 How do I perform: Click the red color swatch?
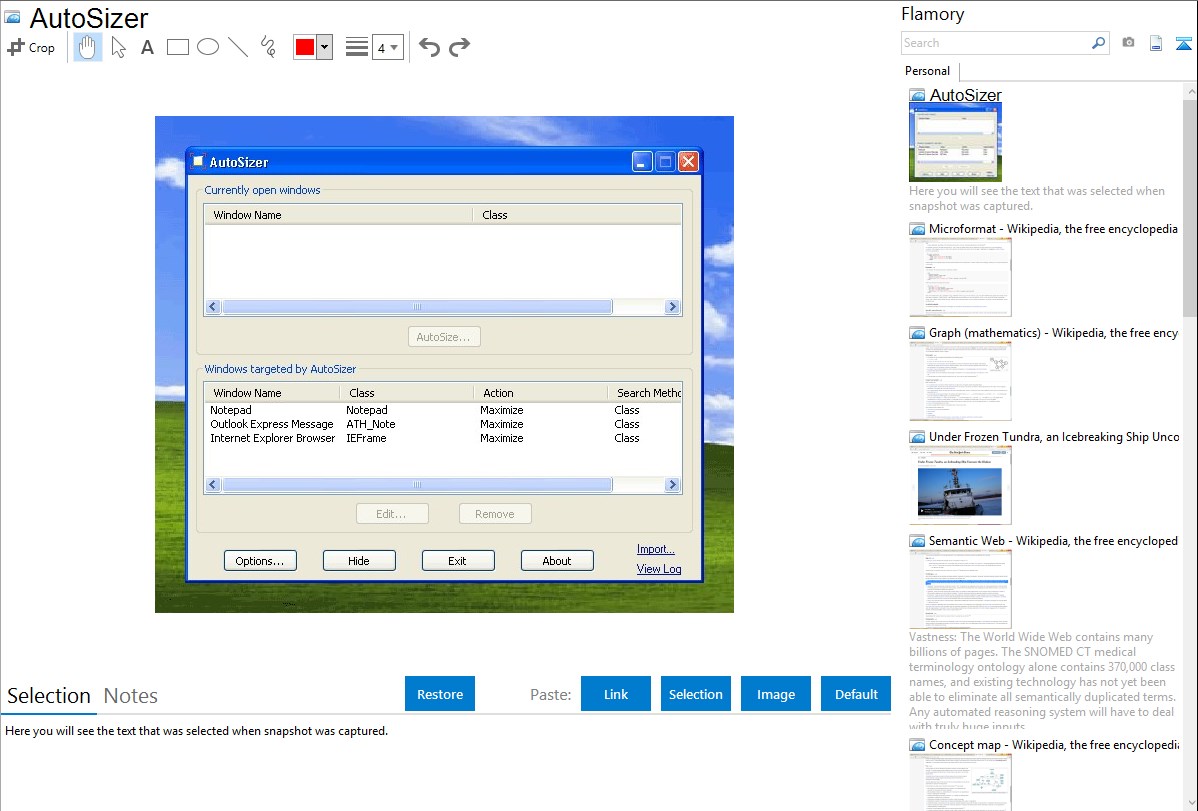305,47
